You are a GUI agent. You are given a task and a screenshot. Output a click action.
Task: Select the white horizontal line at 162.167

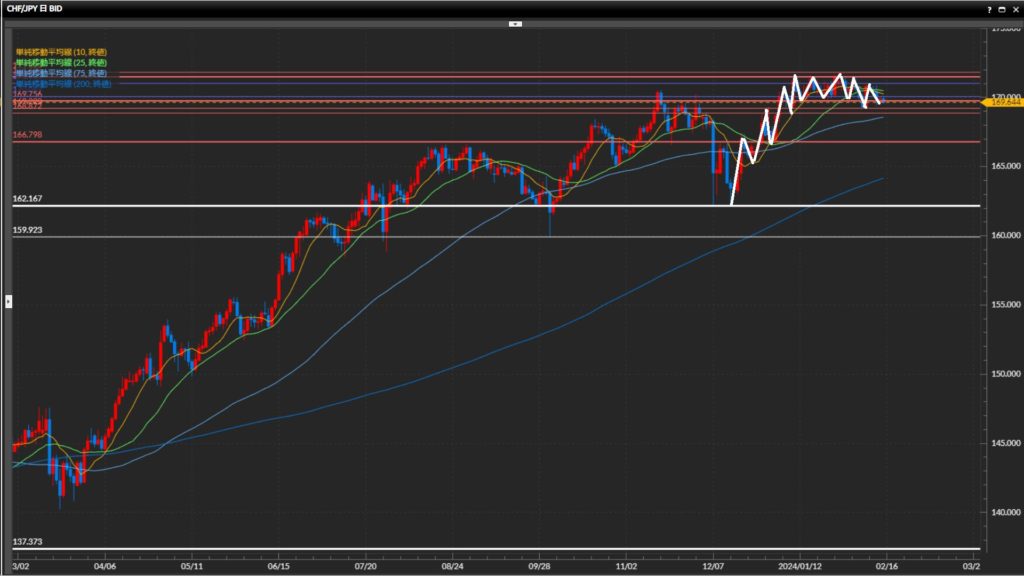[x=300, y=206]
